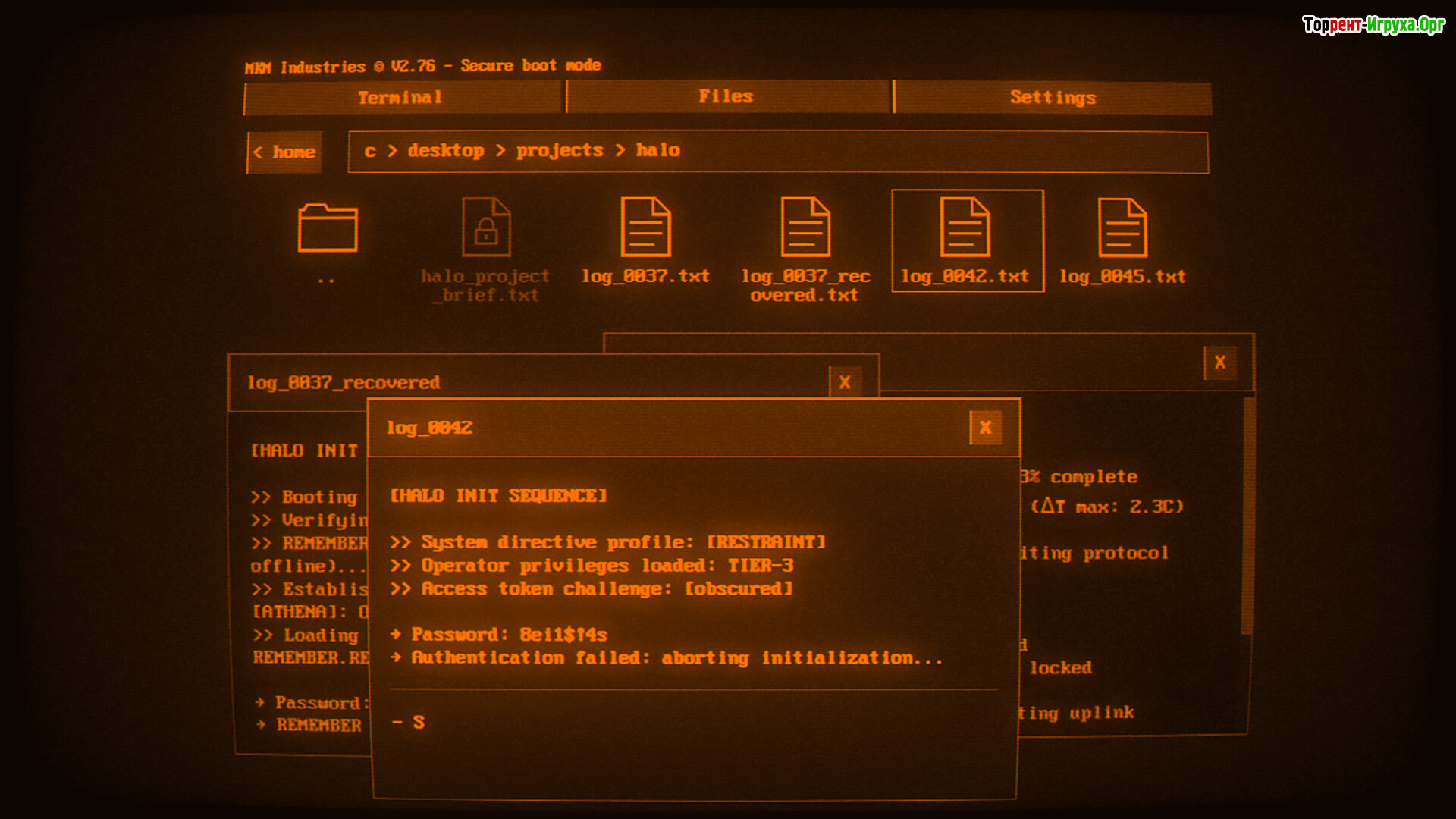Go to 'desktop' breadcrumb segment

point(446,151)
